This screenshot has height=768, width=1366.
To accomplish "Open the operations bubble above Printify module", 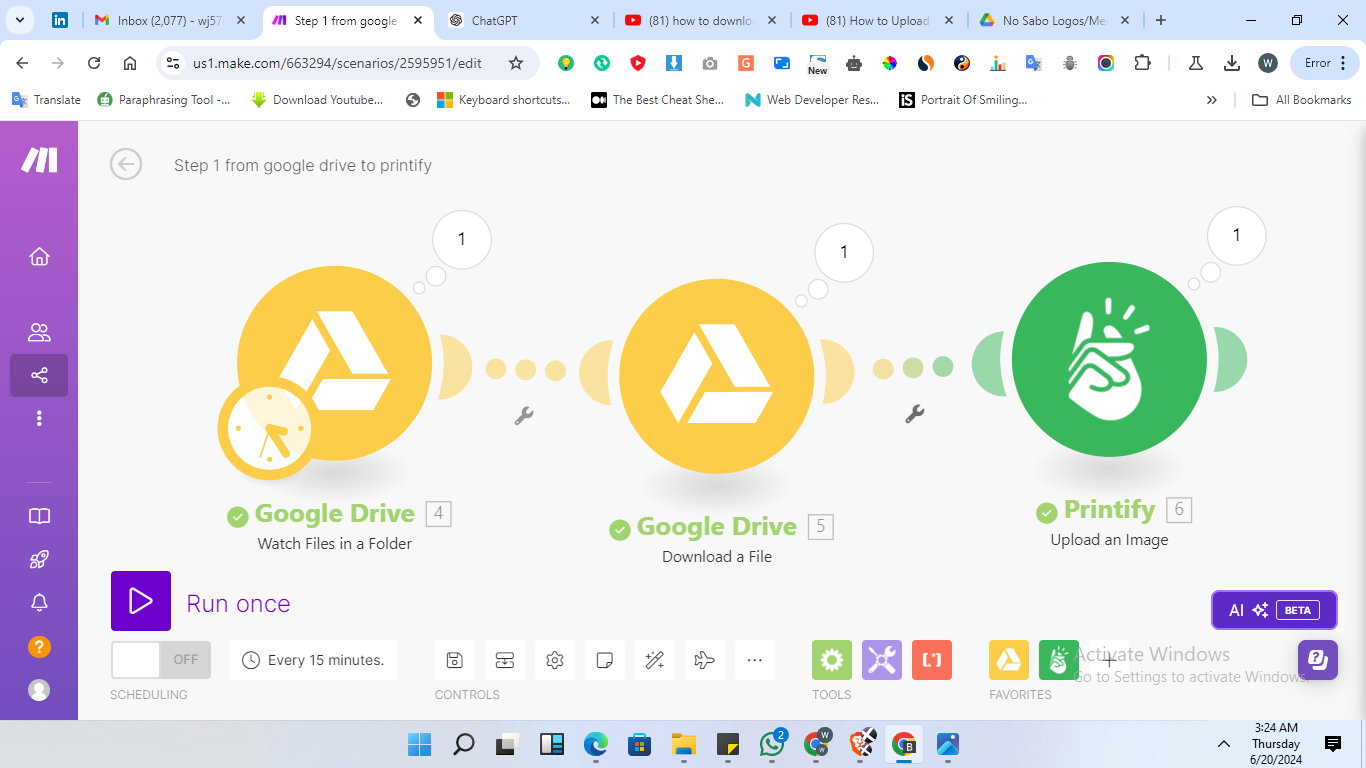I will coord(1237,236).
